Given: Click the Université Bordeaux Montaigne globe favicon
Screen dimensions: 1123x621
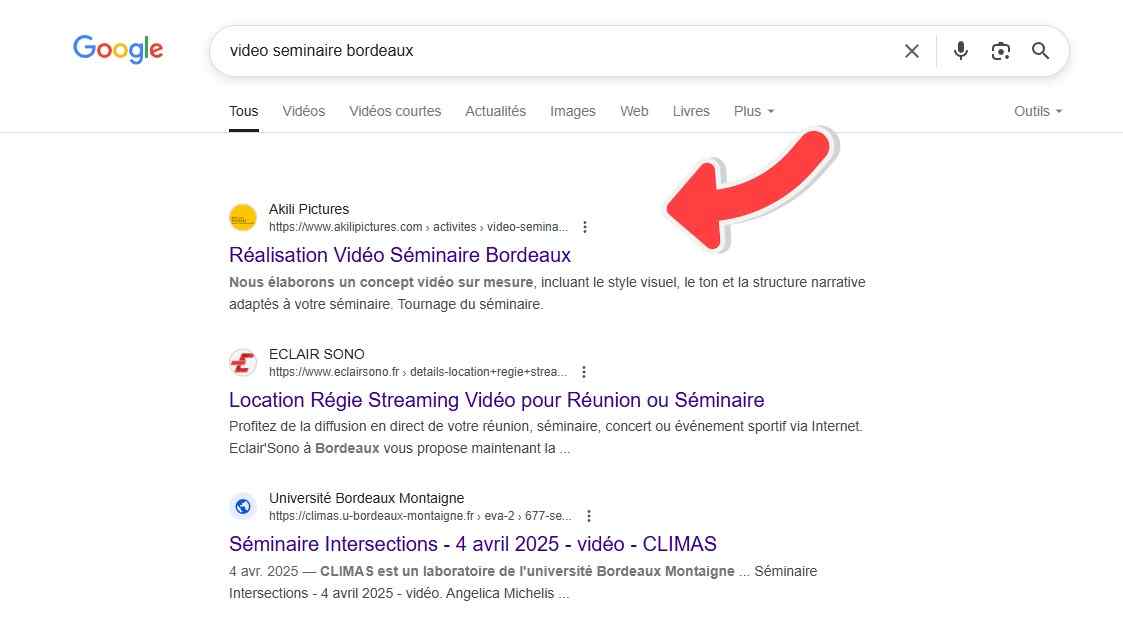Looking at the screenshot, I should tap(242, 506).
